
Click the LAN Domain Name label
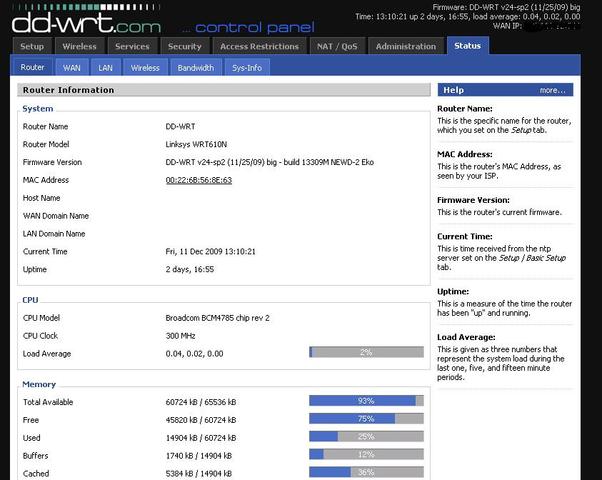[x=54, y=233]
